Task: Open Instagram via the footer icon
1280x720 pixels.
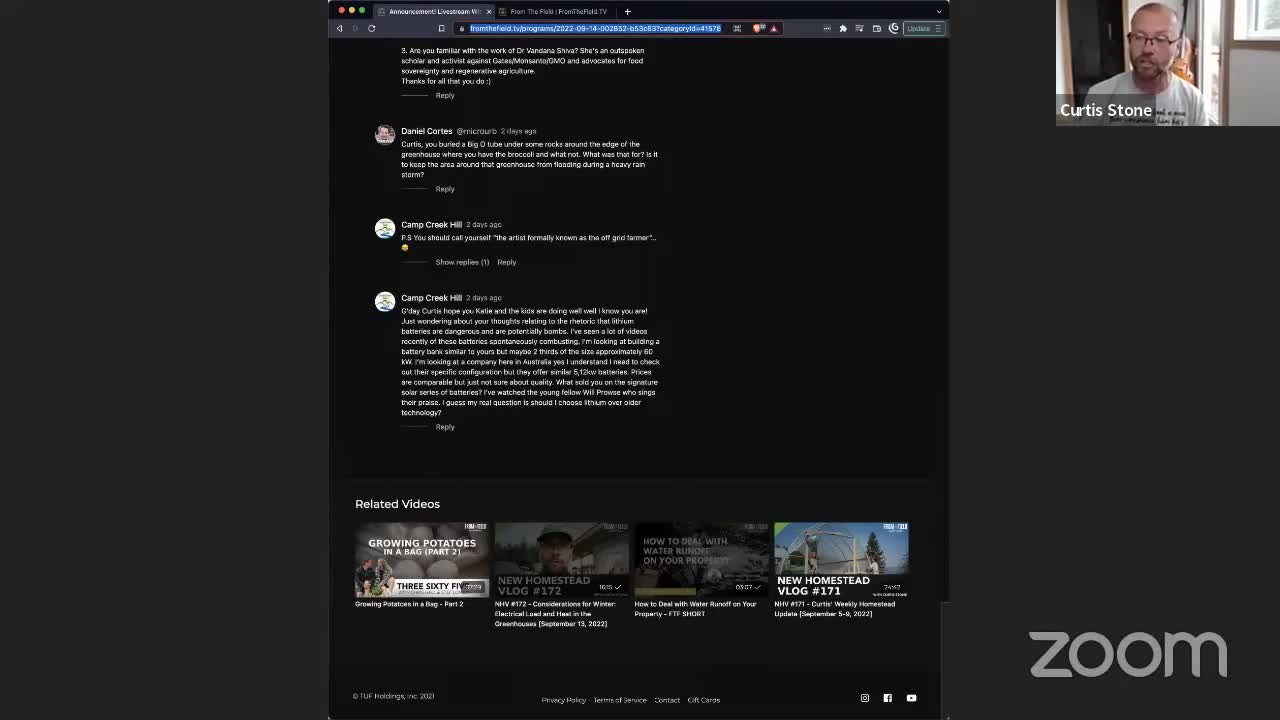Action: pos(865,698)
